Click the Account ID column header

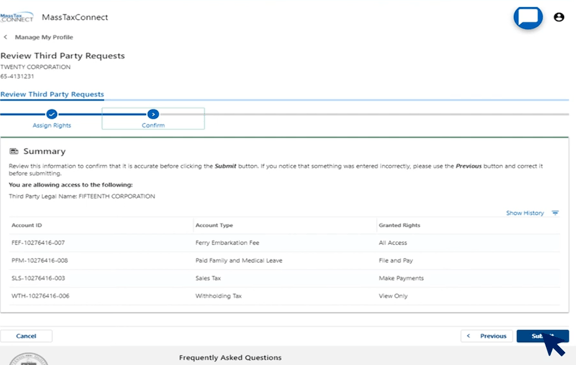coord(27,225)
